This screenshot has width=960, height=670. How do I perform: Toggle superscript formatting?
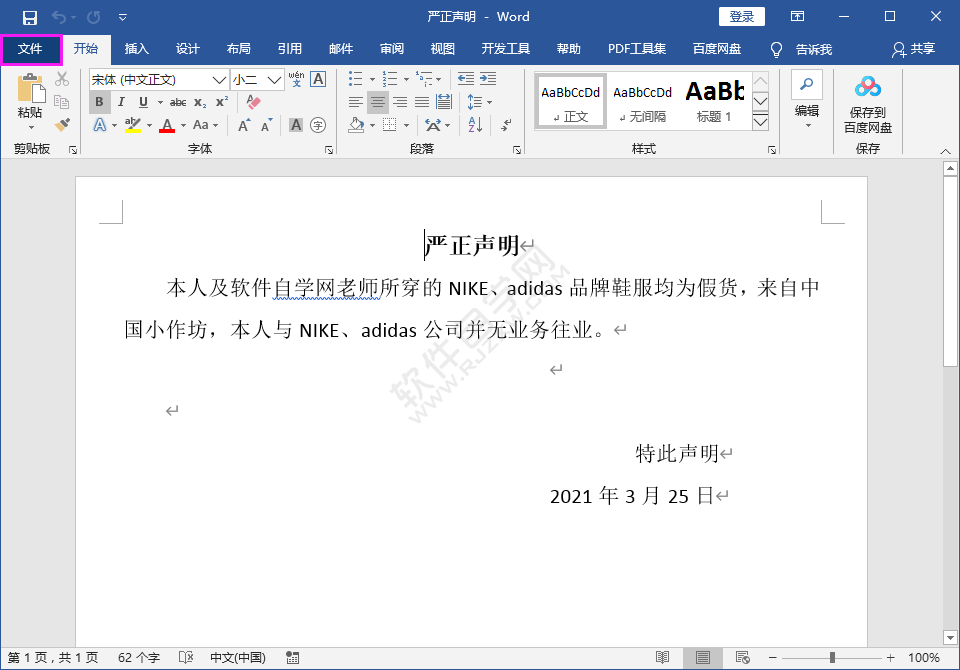[x=220, y=101]
